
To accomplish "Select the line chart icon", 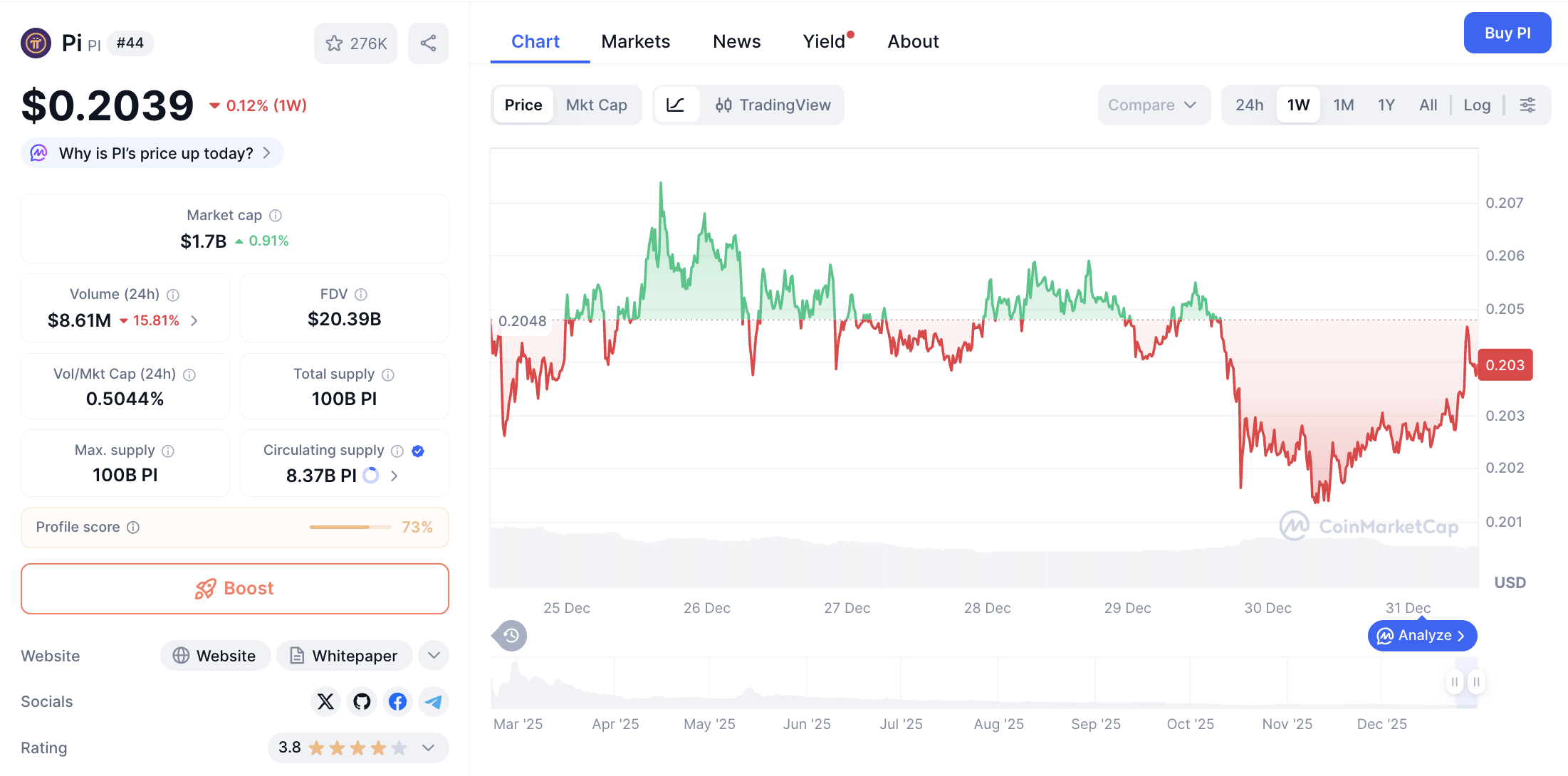I will (x=677, y=105).
